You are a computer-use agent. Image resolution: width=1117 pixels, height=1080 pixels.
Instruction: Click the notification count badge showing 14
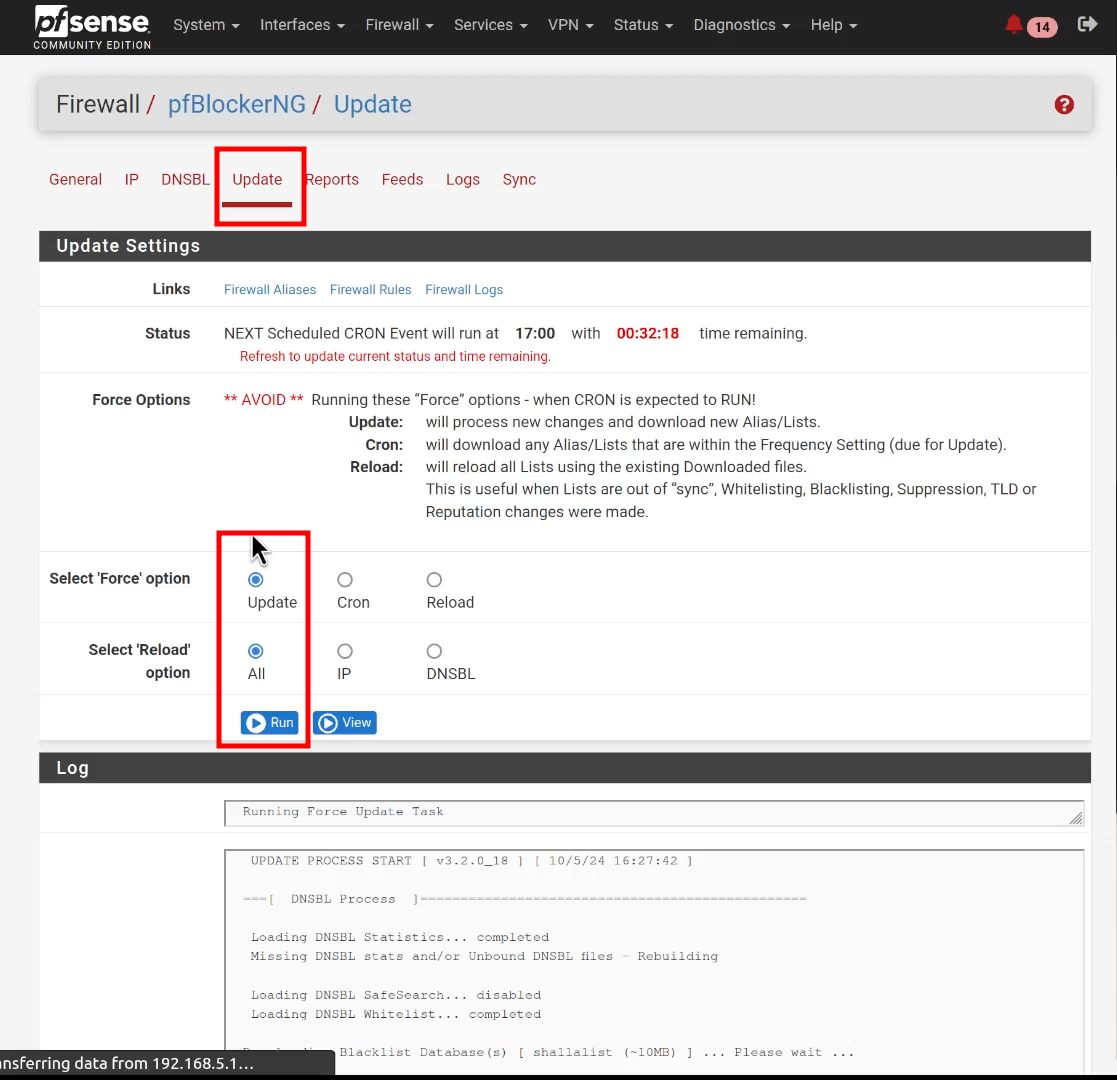coord(1042,27)
